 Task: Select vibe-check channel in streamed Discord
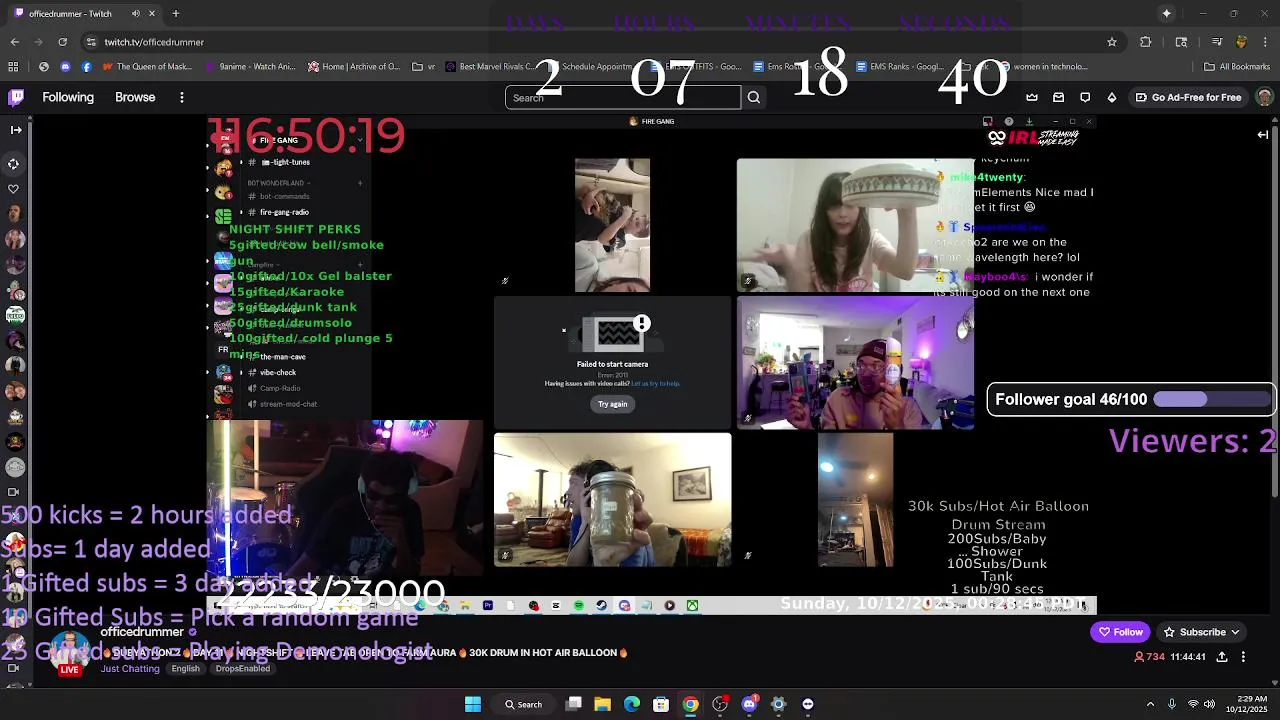pos(277,372)
